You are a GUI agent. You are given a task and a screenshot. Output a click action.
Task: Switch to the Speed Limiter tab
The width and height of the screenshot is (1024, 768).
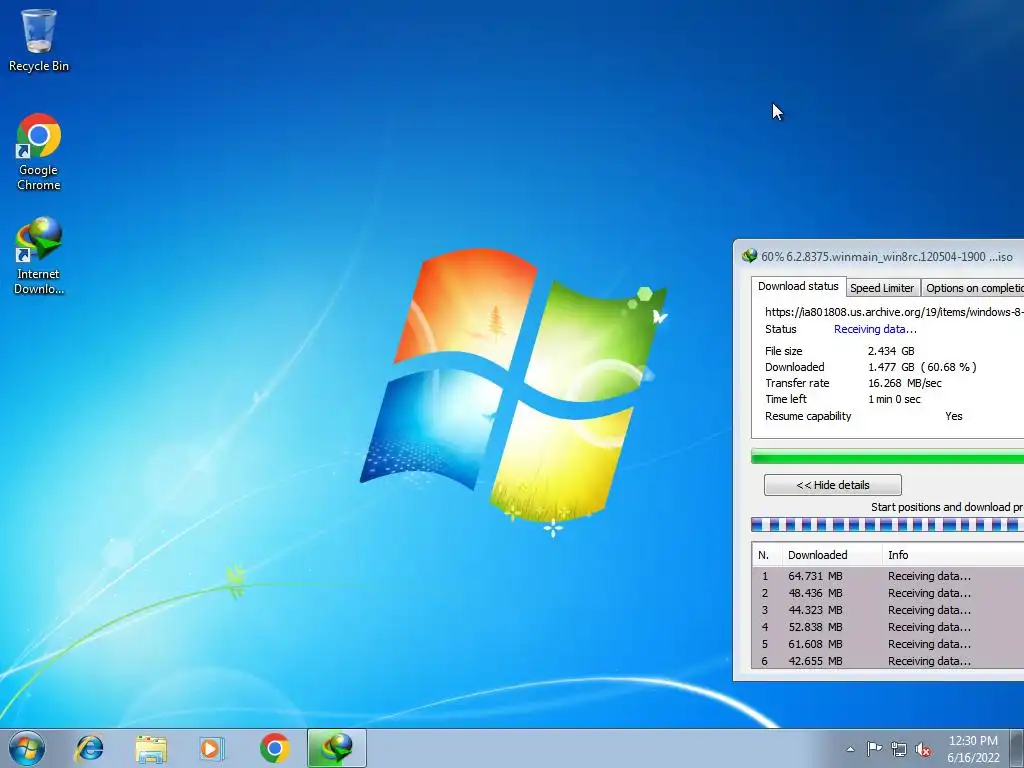point(882,288)
